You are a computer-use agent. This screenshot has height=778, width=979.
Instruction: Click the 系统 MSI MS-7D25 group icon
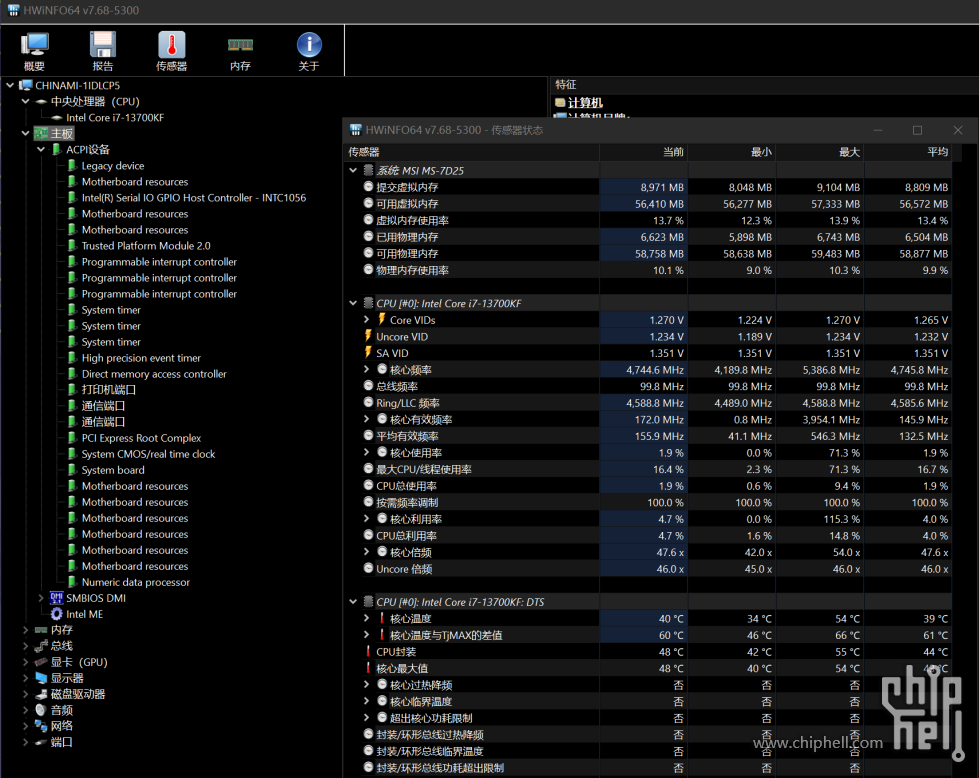[368, 170]
